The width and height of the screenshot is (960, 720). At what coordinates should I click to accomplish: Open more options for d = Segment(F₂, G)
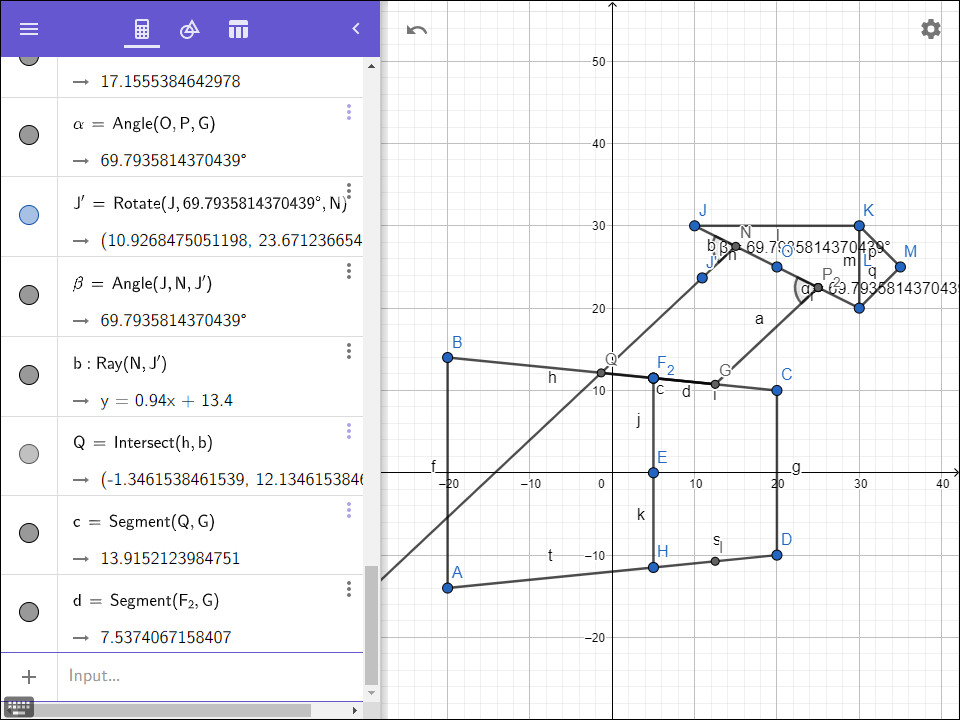pos(349,589)
